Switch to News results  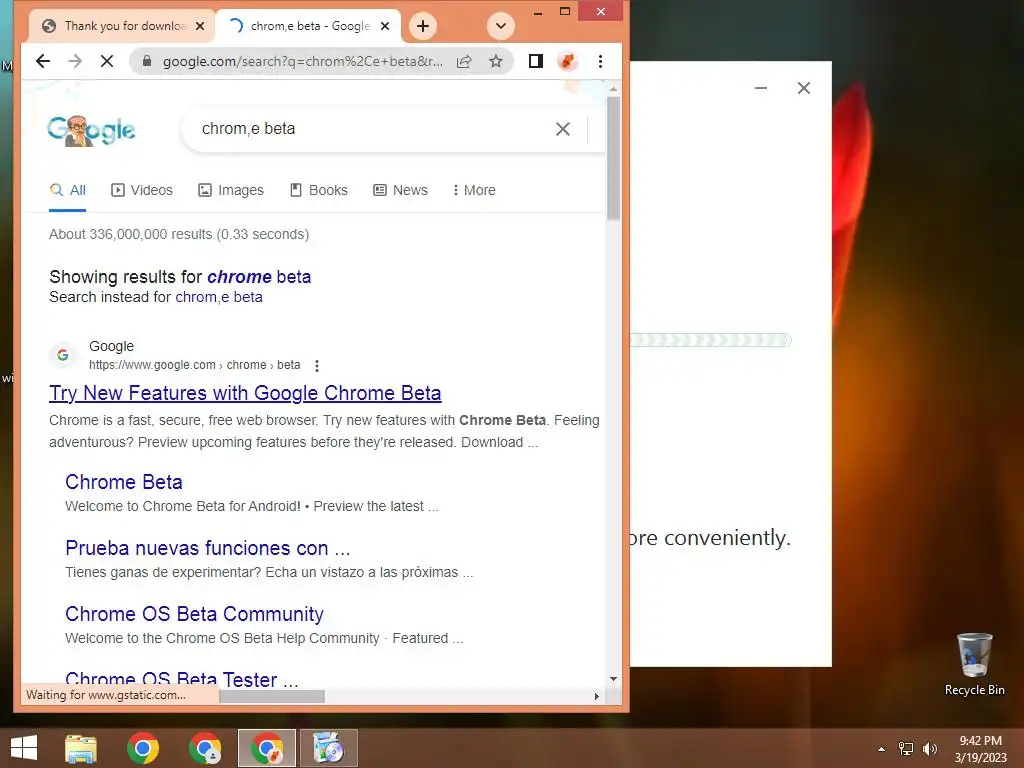(x=400, y=190)
